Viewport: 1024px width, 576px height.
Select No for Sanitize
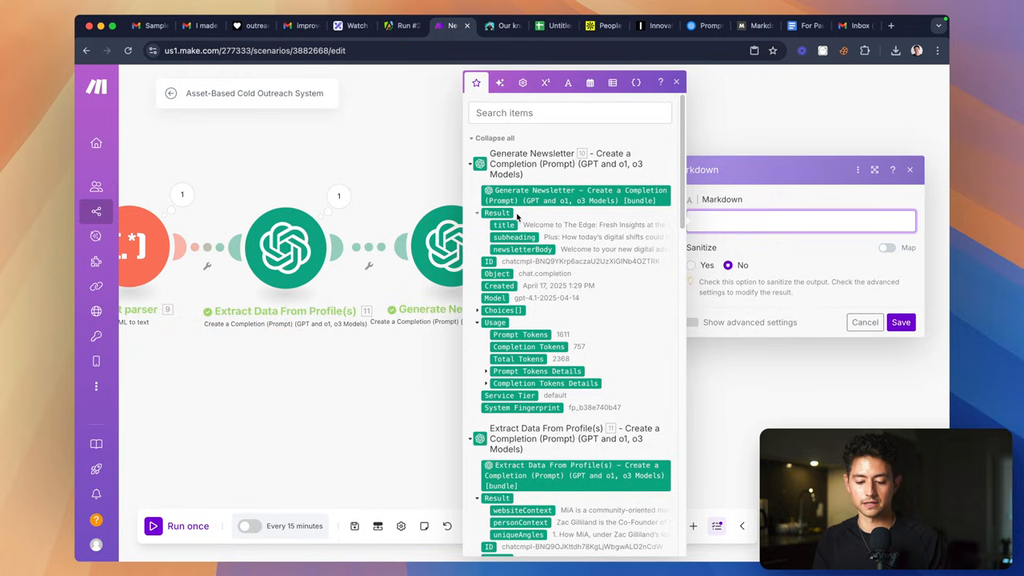pos(728,265)
